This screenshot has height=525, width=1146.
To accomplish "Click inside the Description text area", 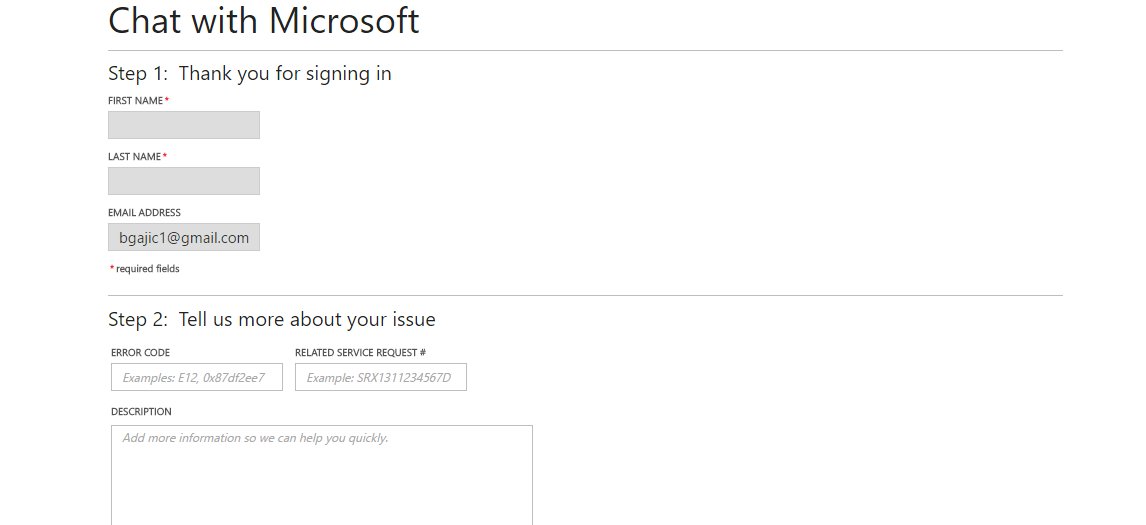I will (x=322, y=475).
